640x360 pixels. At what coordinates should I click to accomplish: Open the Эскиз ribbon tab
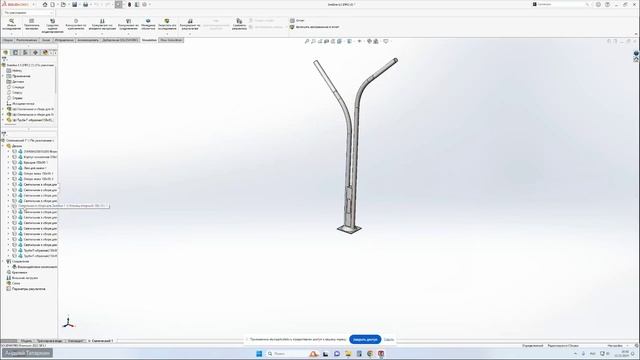pyautogui.click(x=46, y=40)
